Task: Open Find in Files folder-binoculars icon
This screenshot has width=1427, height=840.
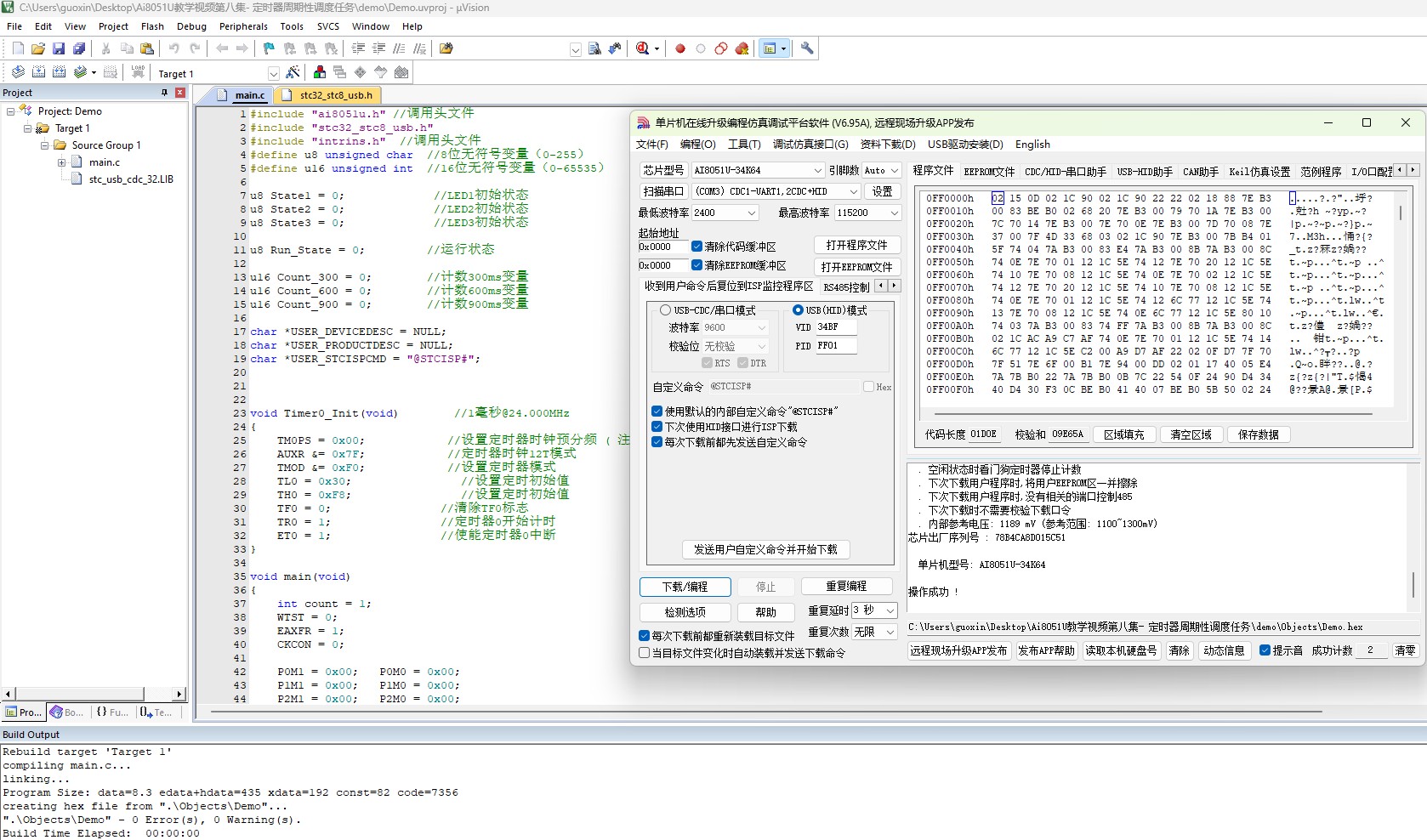Action: (446, 48)
